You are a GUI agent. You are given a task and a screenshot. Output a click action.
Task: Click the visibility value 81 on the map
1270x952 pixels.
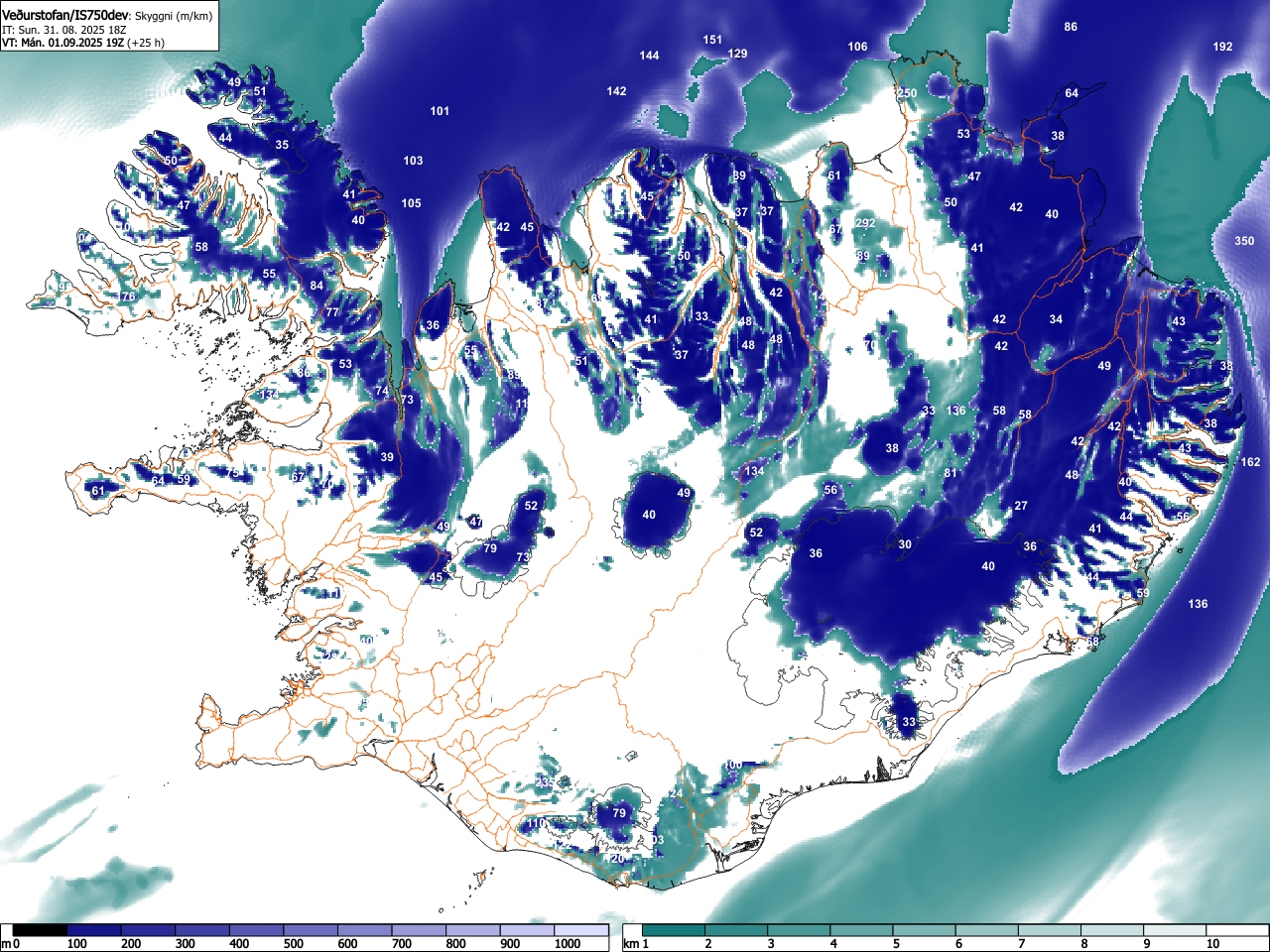(x=951, y=473)
